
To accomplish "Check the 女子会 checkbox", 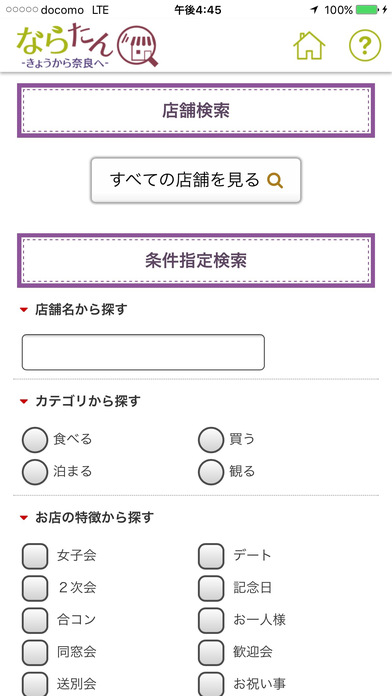I will (35, 556).
